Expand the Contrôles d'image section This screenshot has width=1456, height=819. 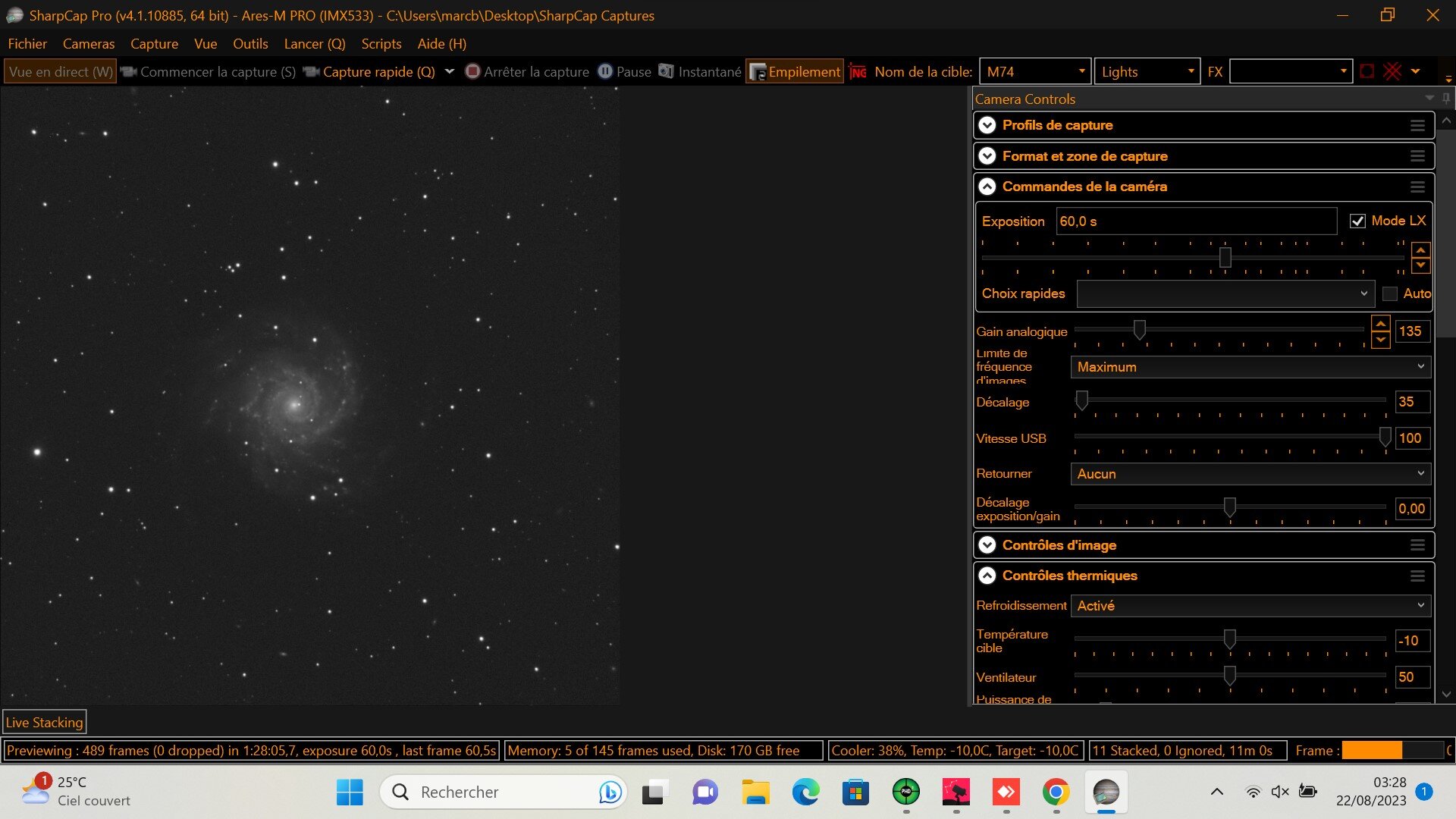987,545
